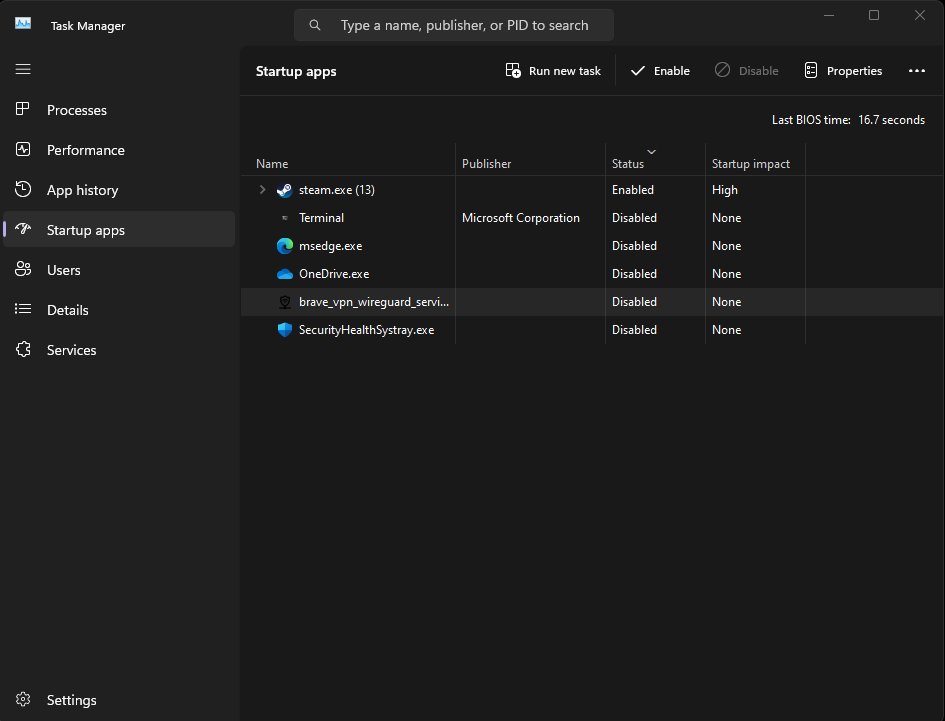Select the msedge.exe row name
The width and height of the screenshot is (945, 721).
(x=330, y=246)
